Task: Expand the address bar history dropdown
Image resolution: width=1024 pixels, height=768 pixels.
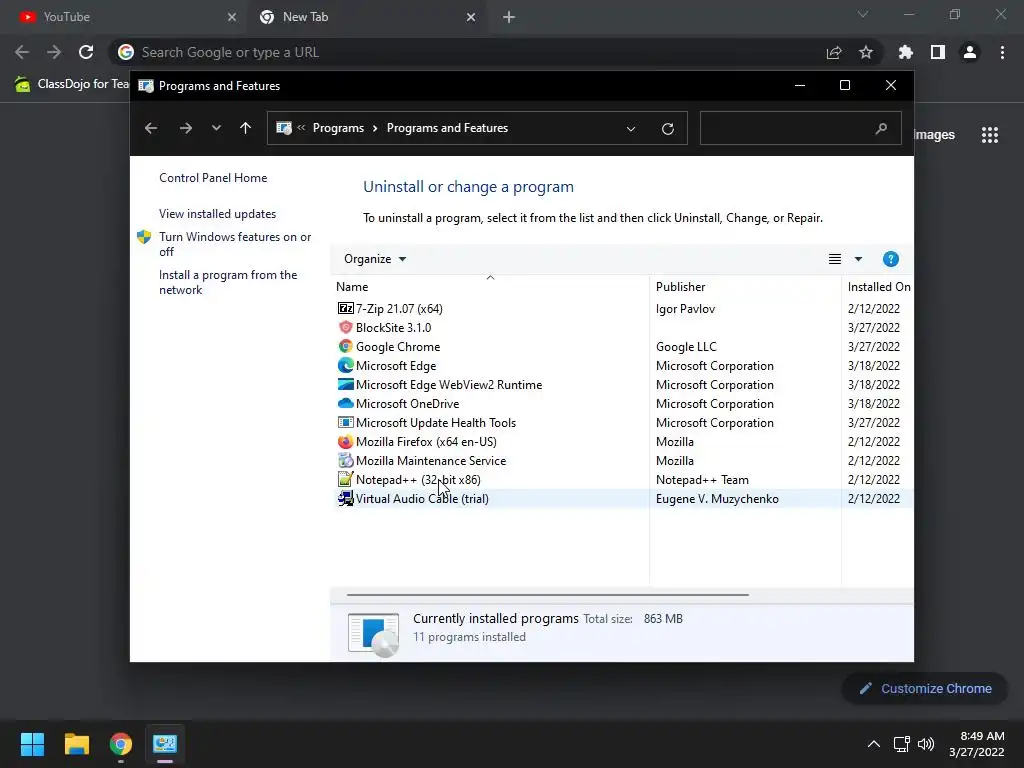Action: [x=631, y=129]
